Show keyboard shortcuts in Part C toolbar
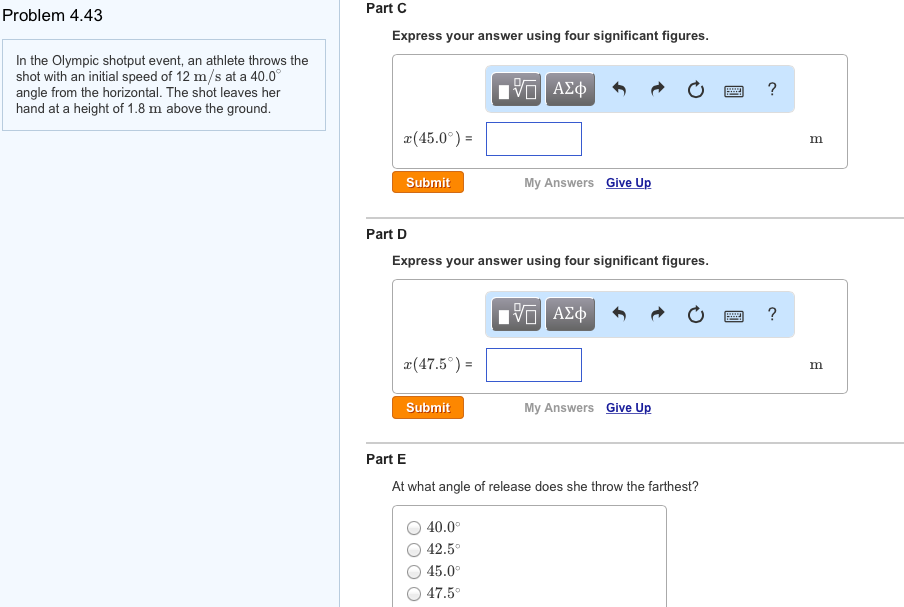Screen dimensions: 904x607 coord(733,90)
